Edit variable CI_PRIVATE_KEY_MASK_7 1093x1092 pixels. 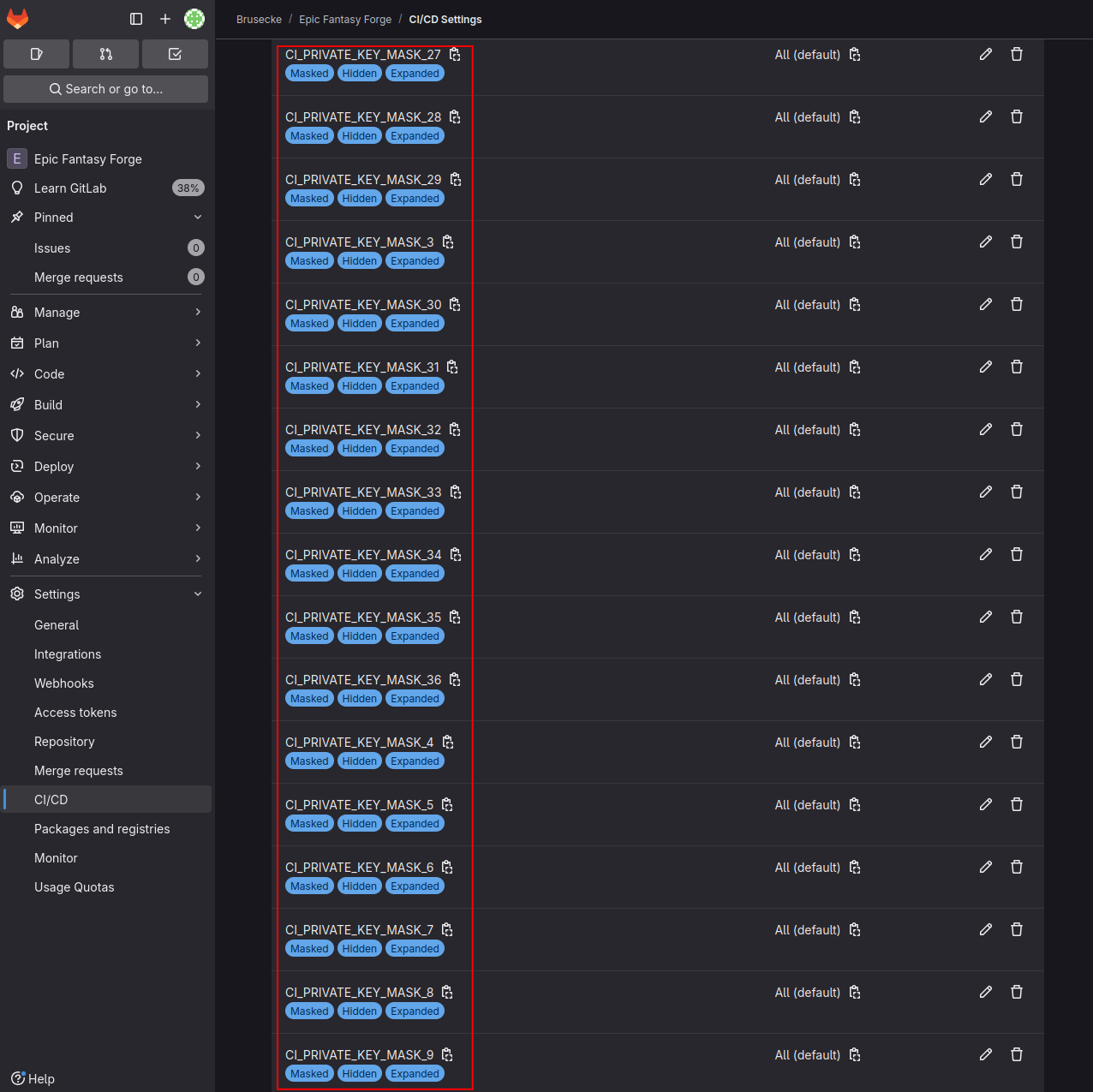(x=986, y=929)
